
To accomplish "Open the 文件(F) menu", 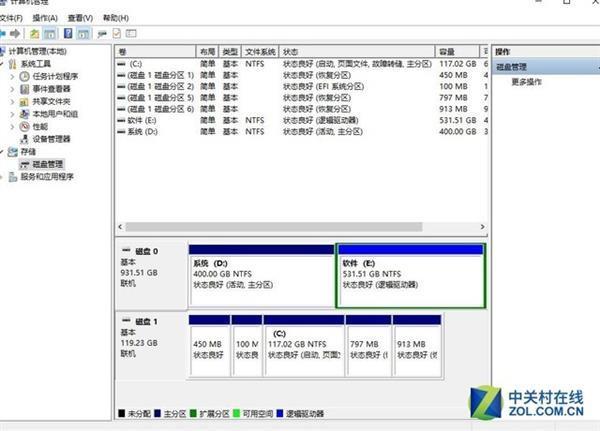I will (x=11, y=18).
